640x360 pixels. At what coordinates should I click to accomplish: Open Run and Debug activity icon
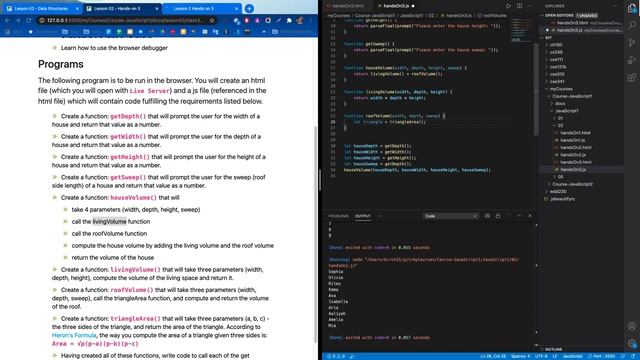(x=632, y=60)
